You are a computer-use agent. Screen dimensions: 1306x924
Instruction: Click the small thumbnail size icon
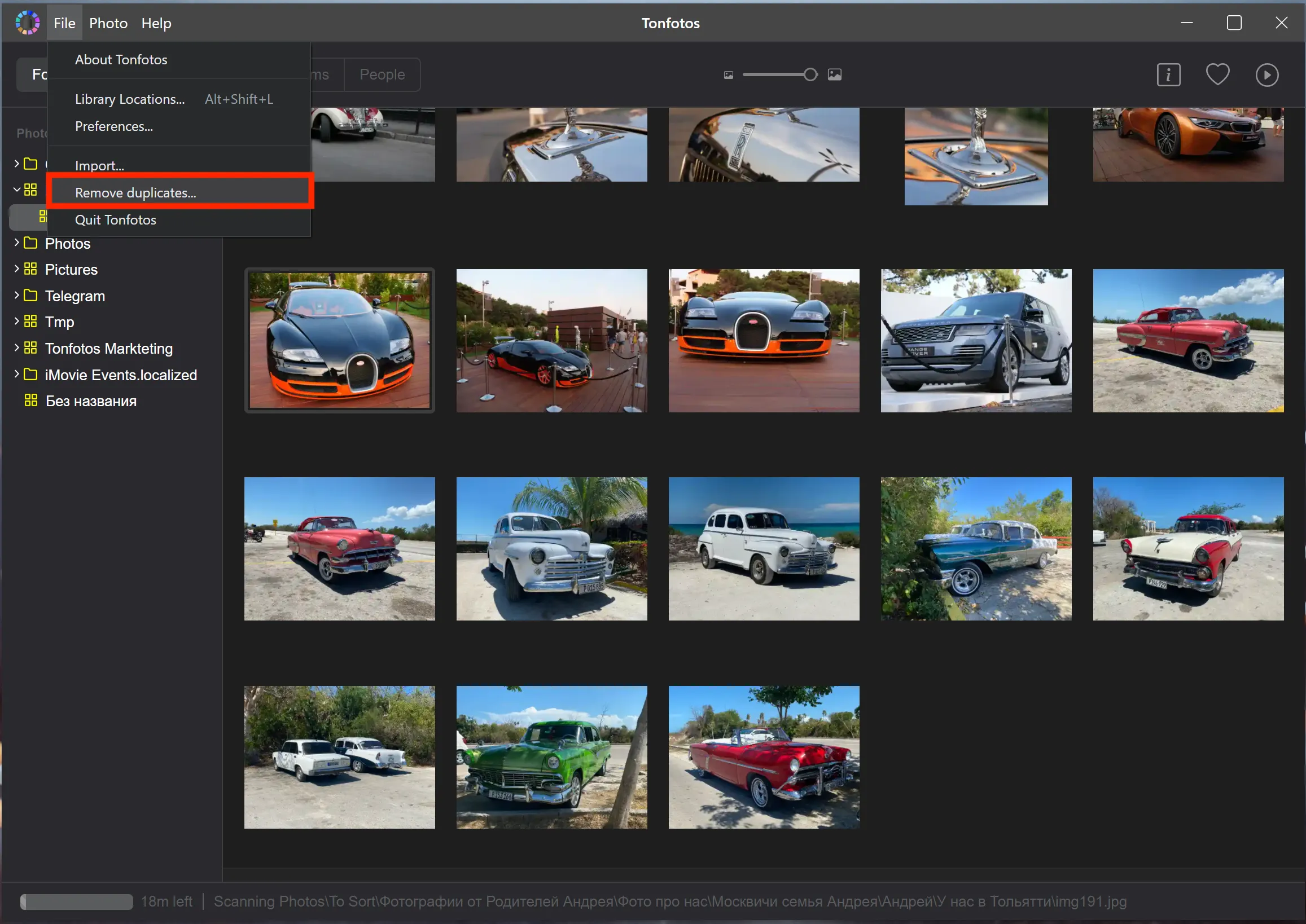pos(728,74)
